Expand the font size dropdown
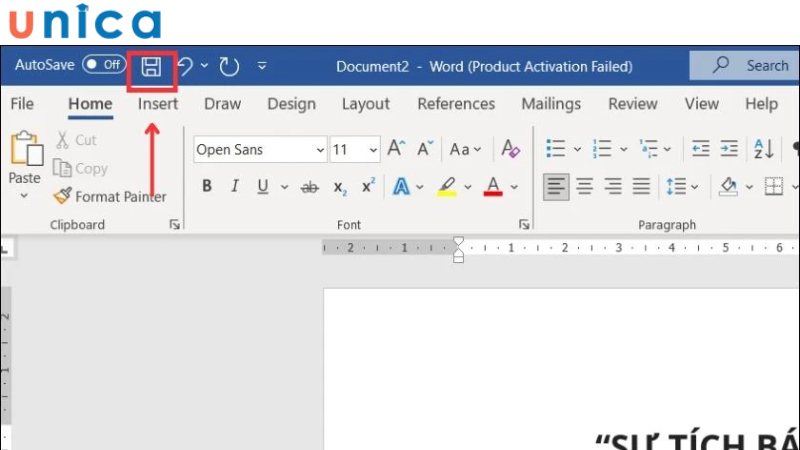 tap(373, 150)
